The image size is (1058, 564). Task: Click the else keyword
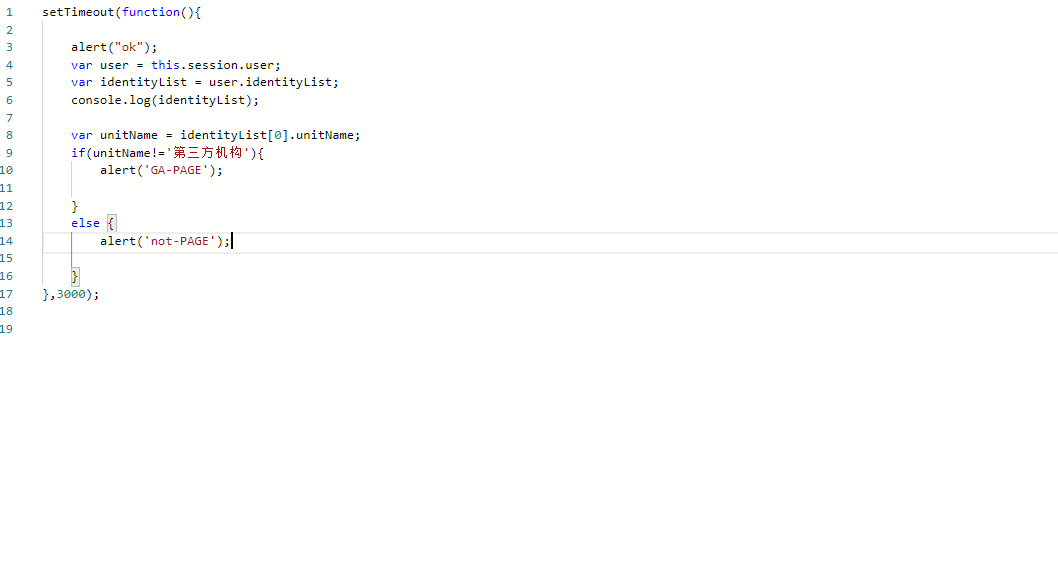tap(85, 223)
